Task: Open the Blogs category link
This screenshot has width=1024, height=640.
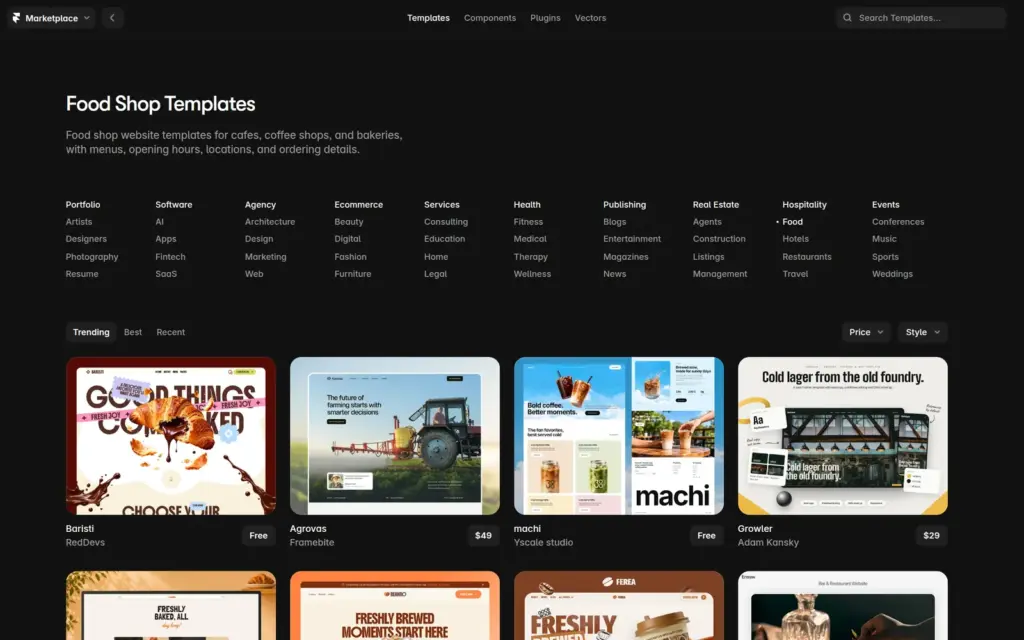Action: (615, 221)
